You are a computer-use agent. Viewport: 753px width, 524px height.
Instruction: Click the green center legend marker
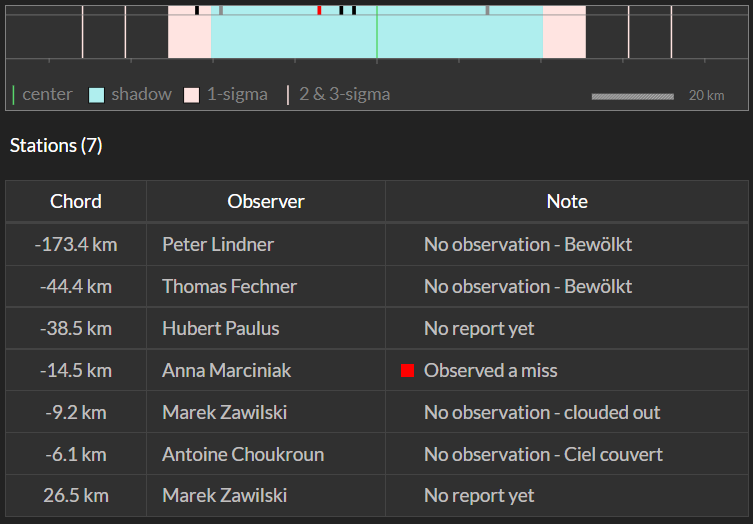click(13, 95)
